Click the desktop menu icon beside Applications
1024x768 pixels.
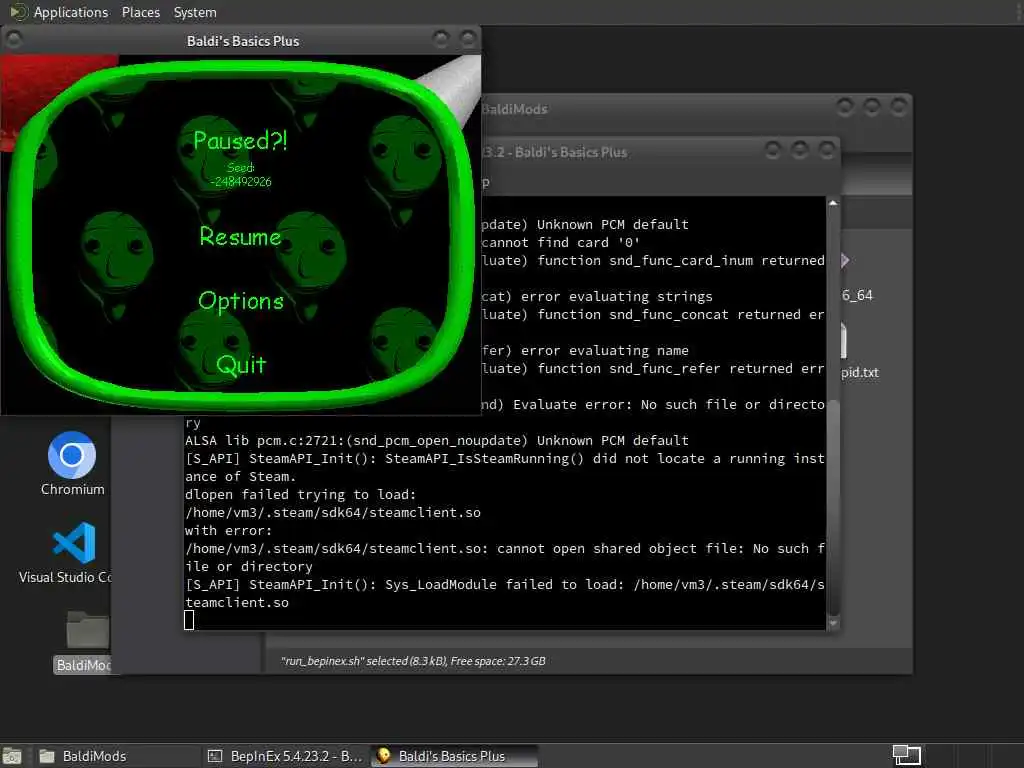click(18, 12)
